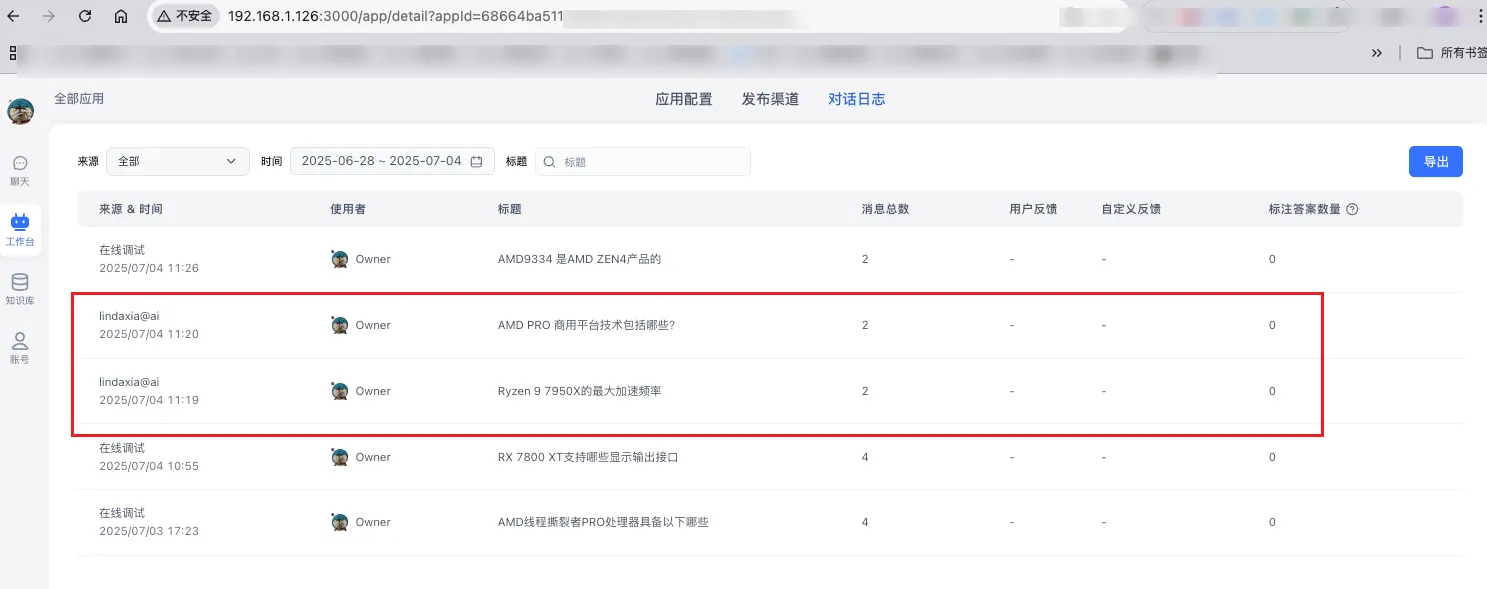Switch to the 应用配置 tab
The width and height of the screenshot is (1487, 589).
(x=684, y=99)
